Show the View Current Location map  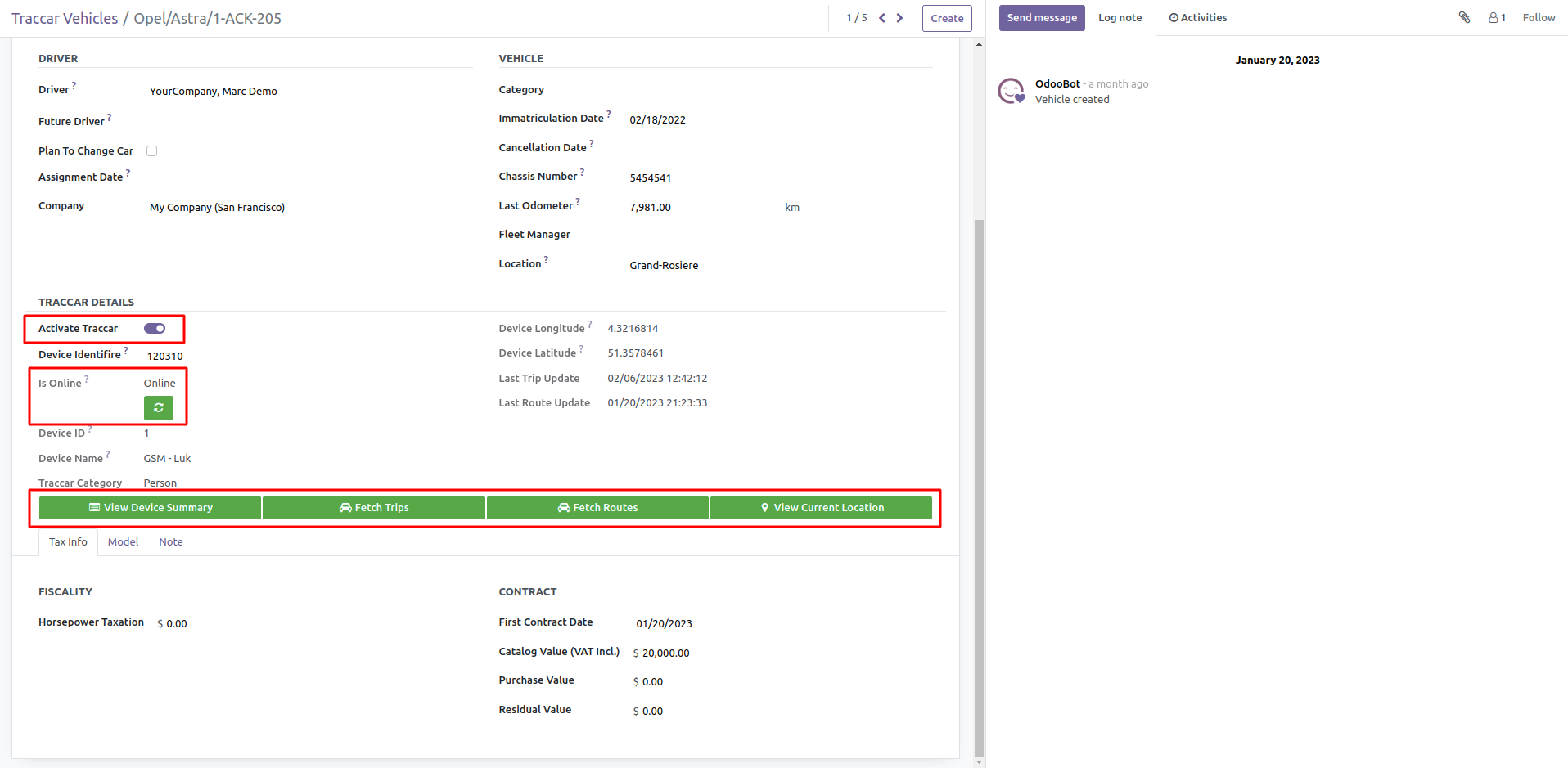coord(821,508)
